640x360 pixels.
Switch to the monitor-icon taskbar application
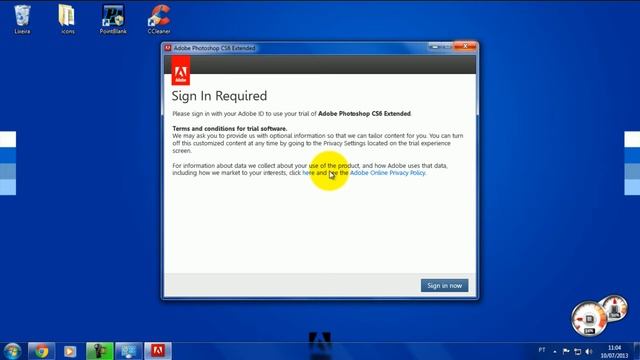click(x=129, y=351)
